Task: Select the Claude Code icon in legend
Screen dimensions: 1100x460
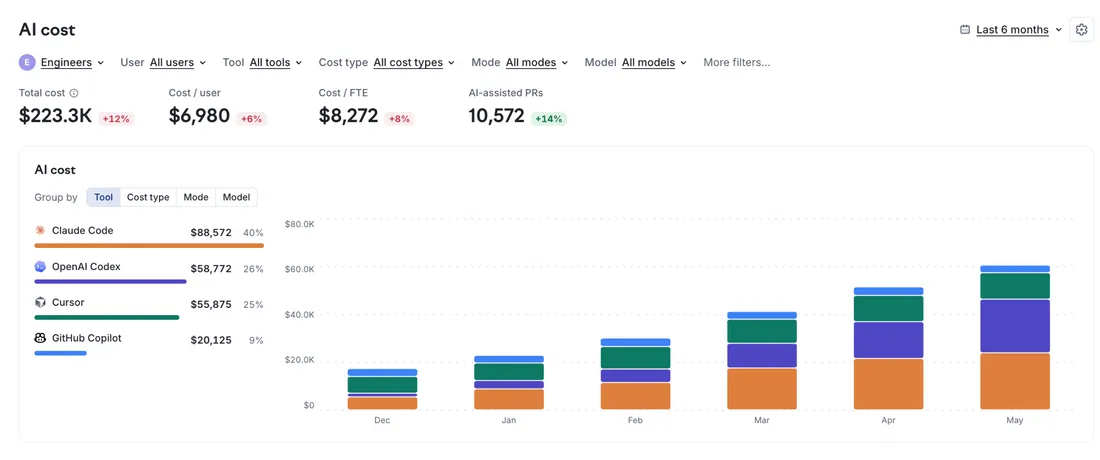Action: point(40,230)
